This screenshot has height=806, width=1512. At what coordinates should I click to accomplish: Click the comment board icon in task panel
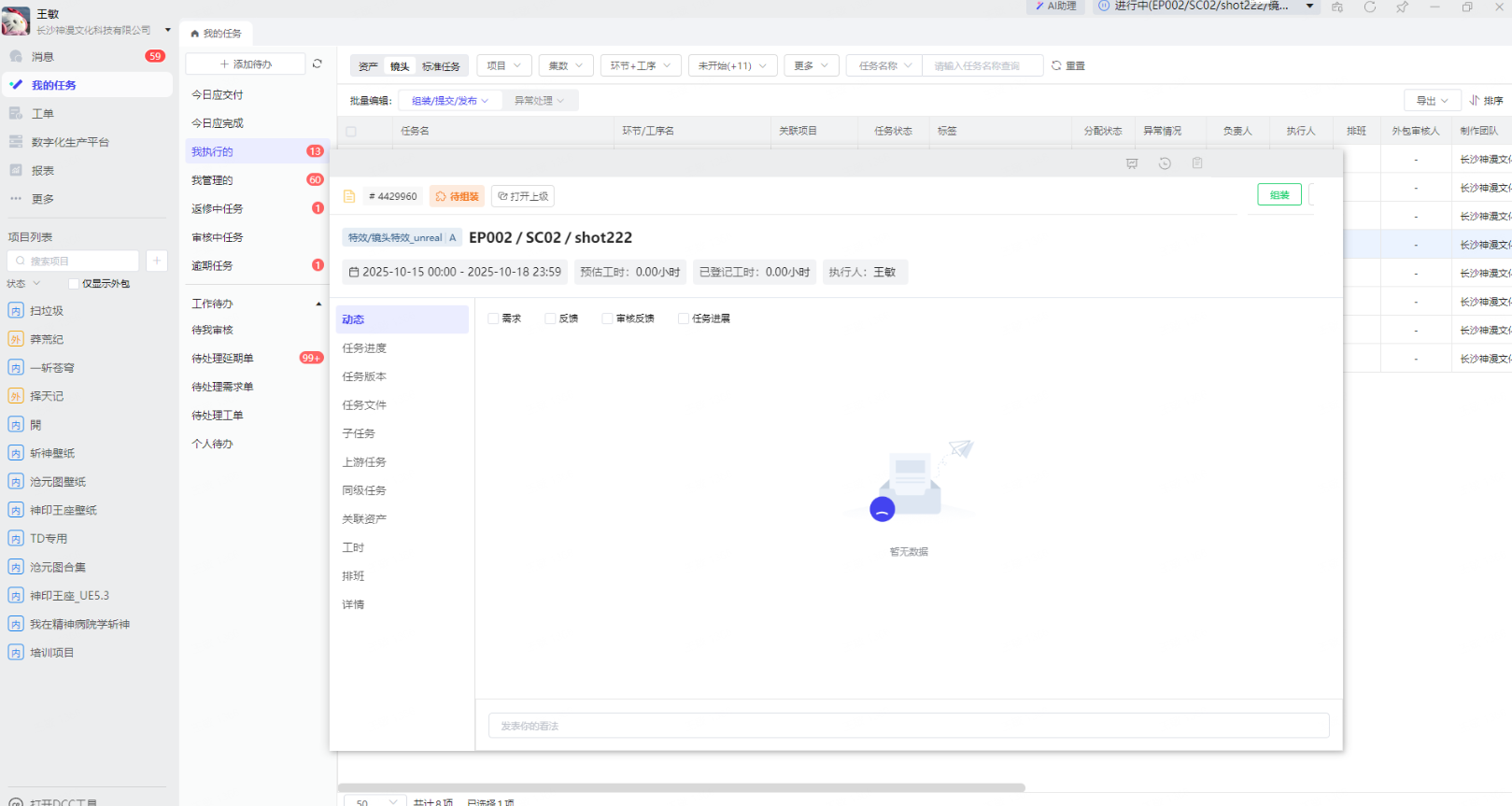tap(1132, 163)
